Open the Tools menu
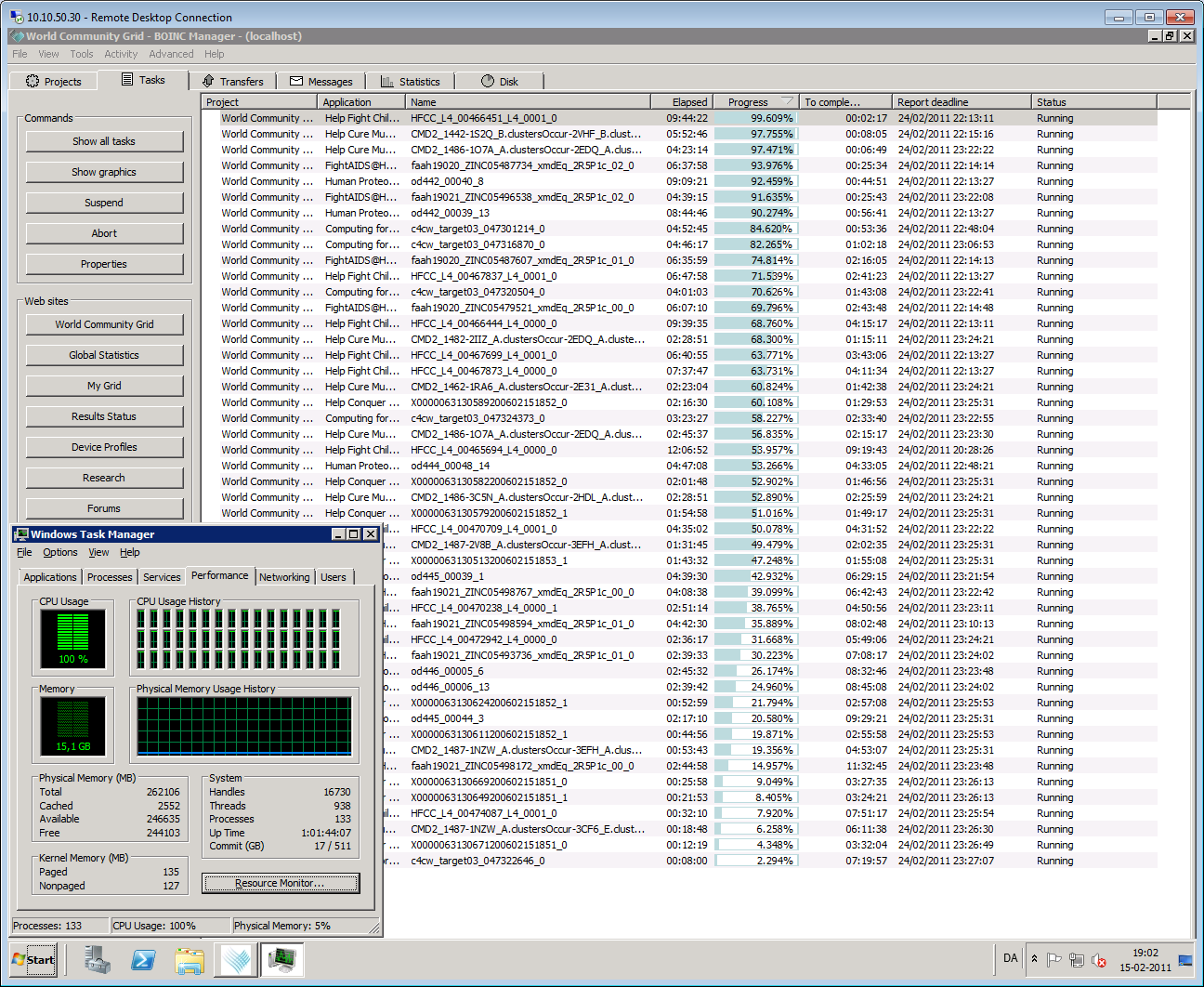Screen dimensions: 1204x987 coord(82,54)
